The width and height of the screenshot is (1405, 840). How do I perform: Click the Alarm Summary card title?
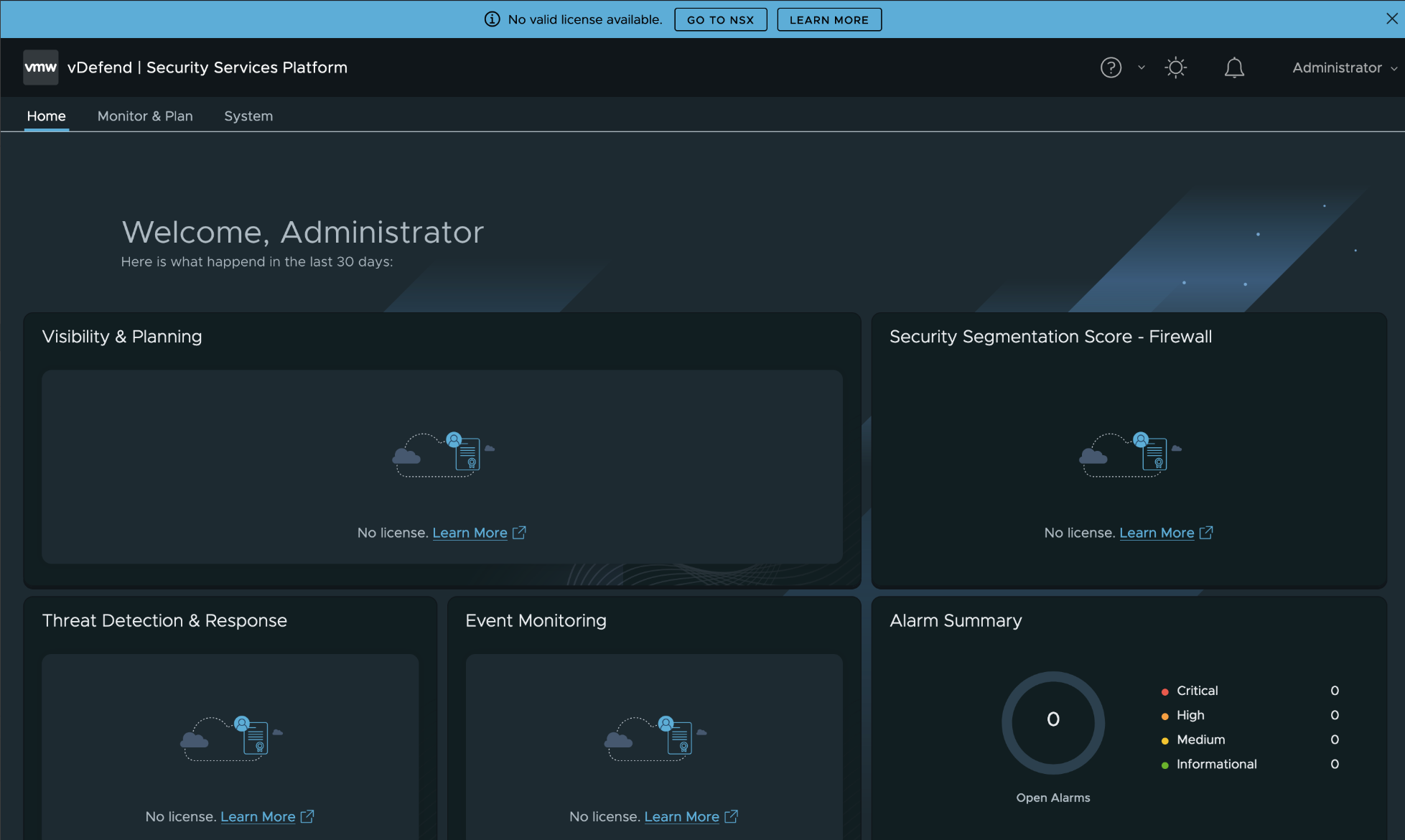point(956,621)
